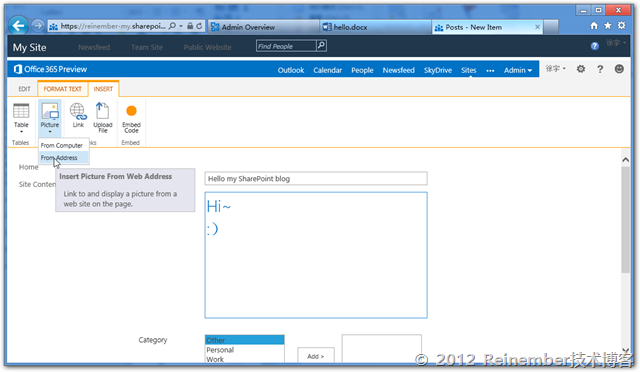
Task: Open Newsfeed in the Office 365 bar
Action: tap(398, 70)
